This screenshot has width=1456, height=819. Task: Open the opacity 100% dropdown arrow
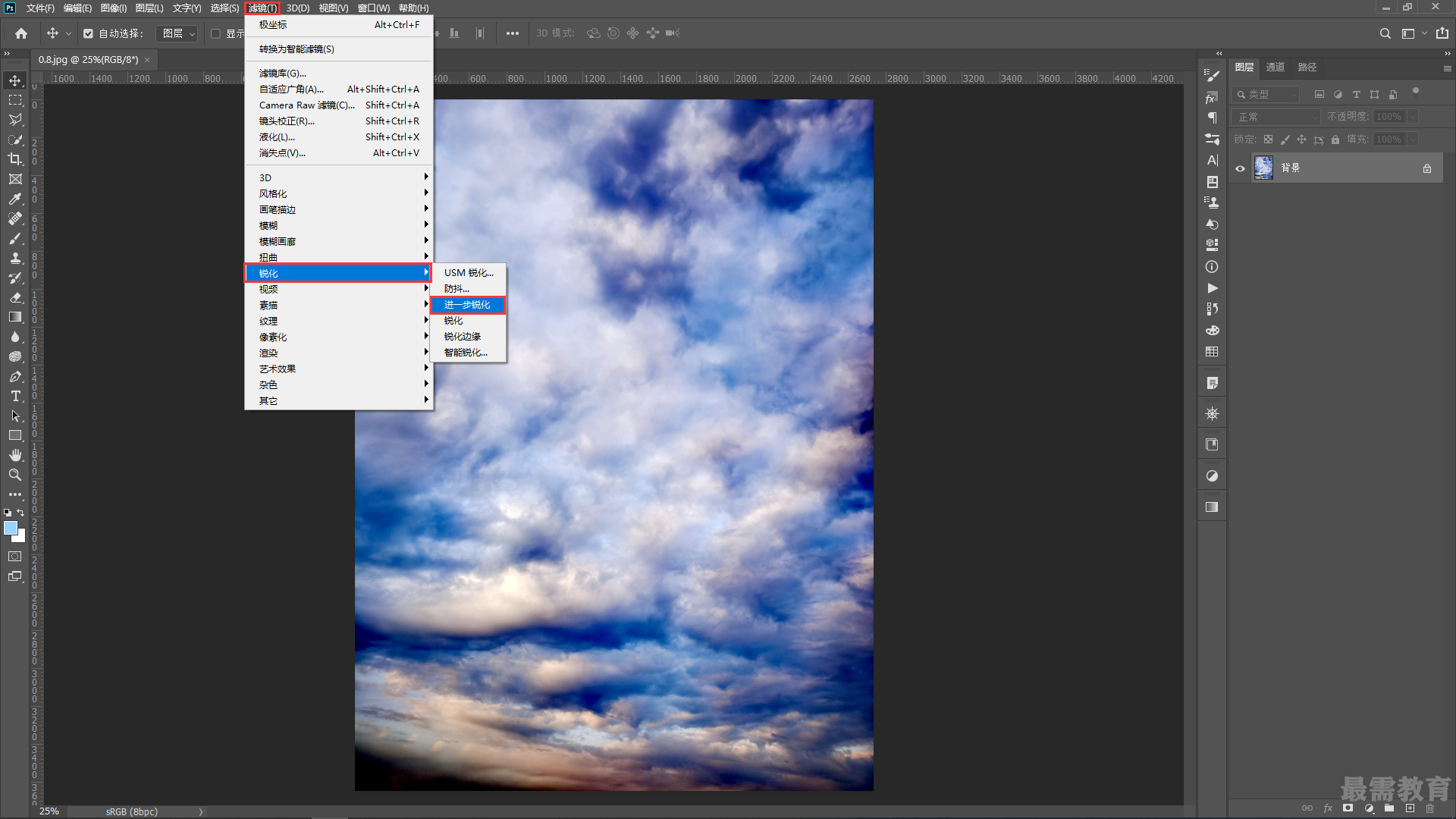coord(1413,117)
